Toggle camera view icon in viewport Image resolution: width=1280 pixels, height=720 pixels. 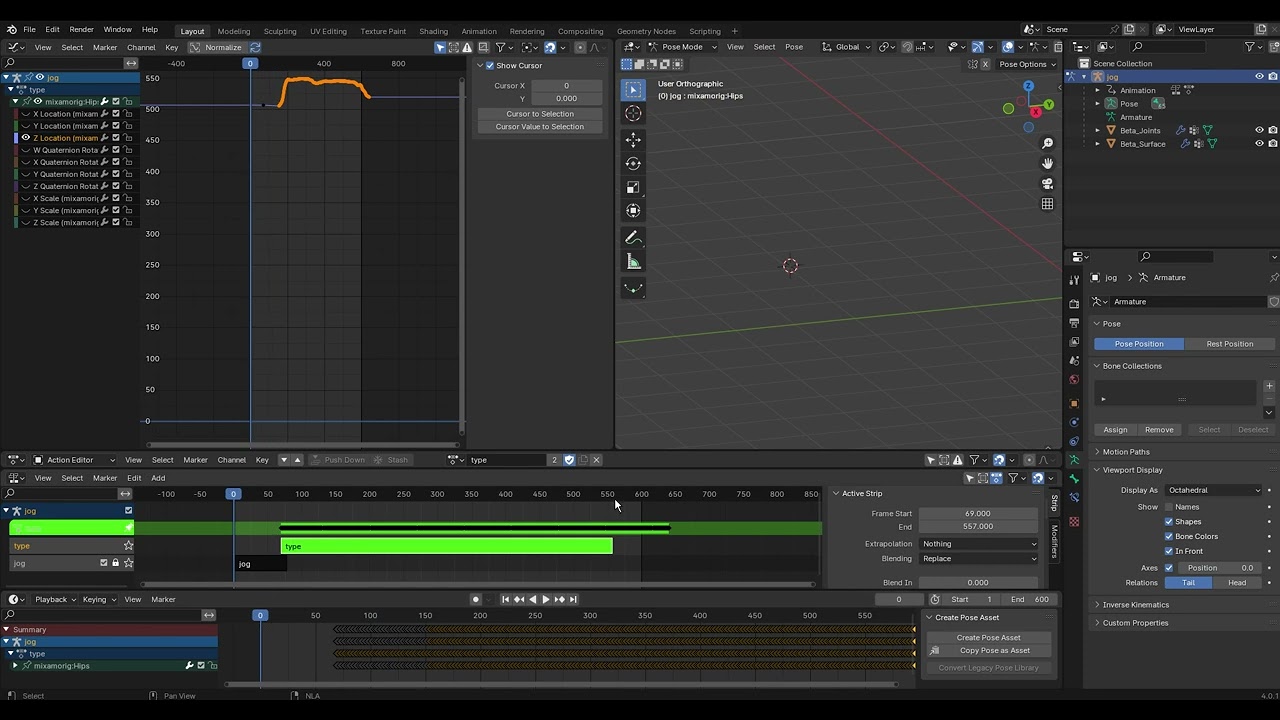[x=1047, y=184]
